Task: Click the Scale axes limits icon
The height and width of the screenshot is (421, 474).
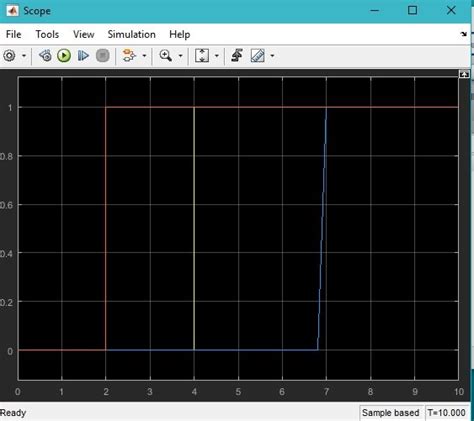Action: 202,55
